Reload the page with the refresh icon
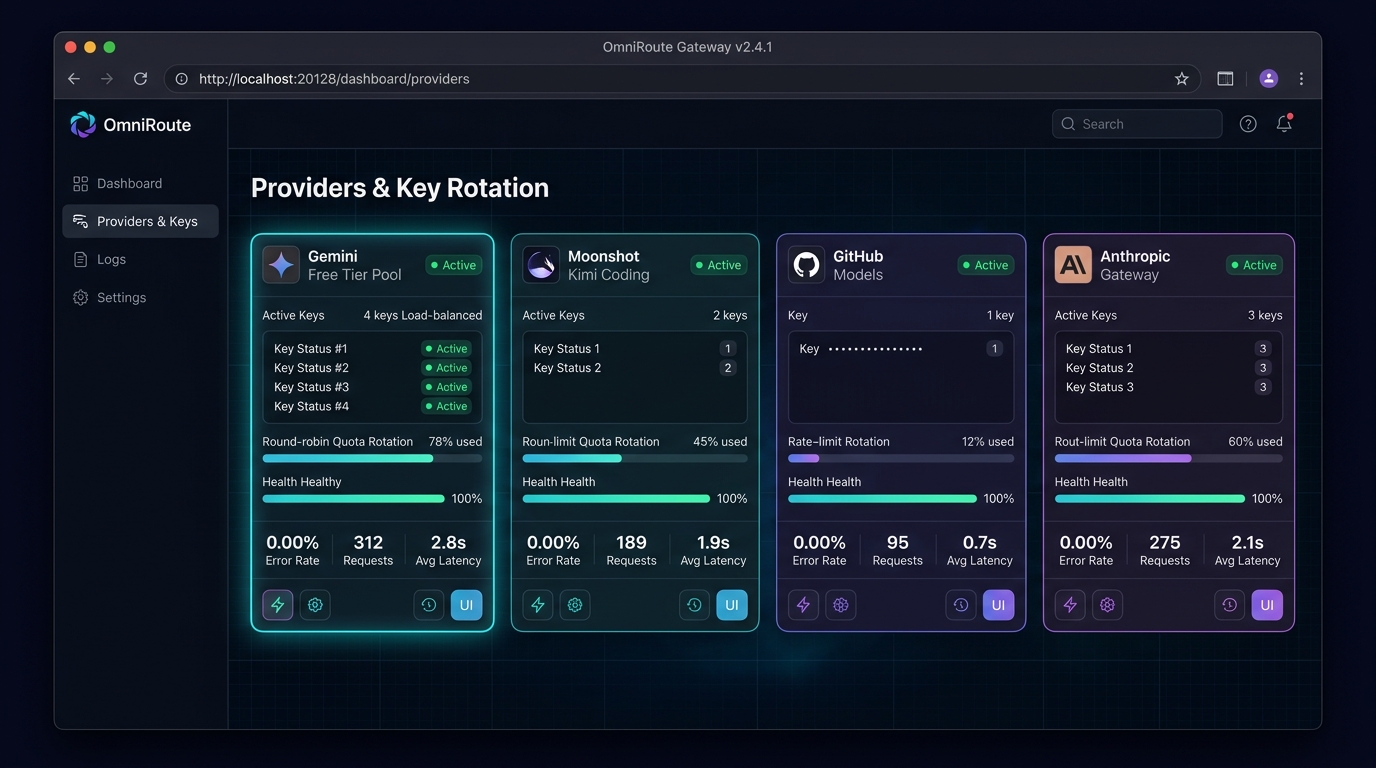This screenshot has height=768, width=1376. point(141,79)
